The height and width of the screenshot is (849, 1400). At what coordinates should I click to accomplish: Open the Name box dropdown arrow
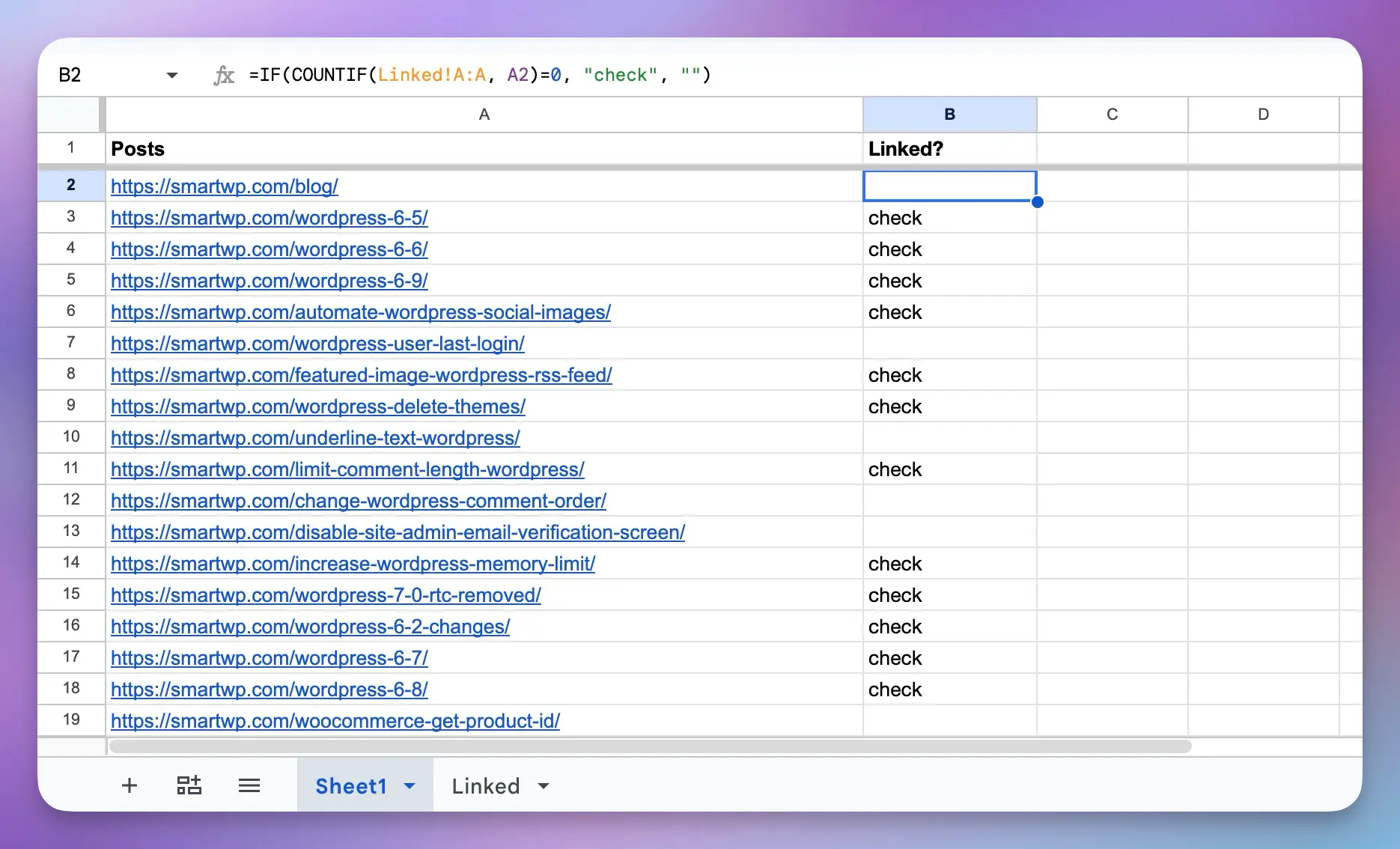click(x=172, y=75)
